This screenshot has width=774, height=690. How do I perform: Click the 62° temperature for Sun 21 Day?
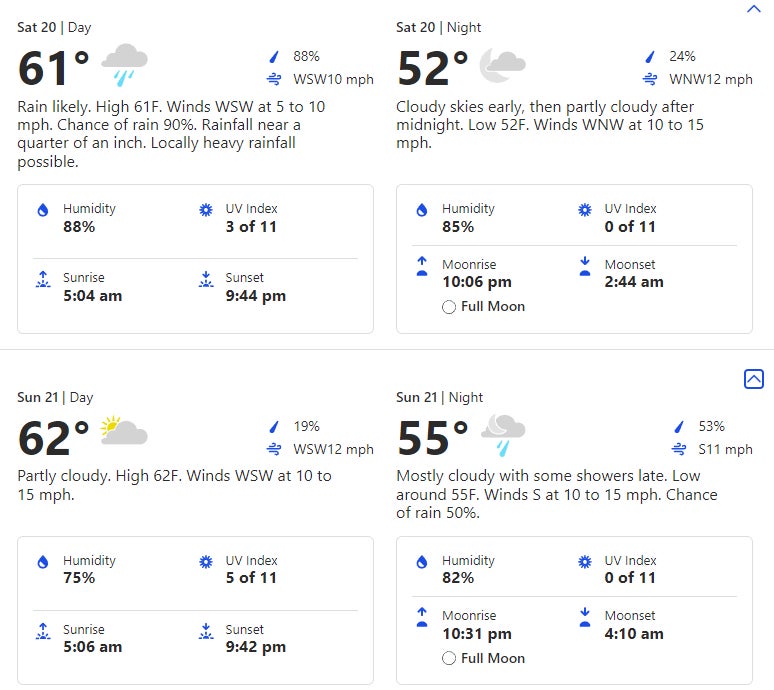pos(54,438)
